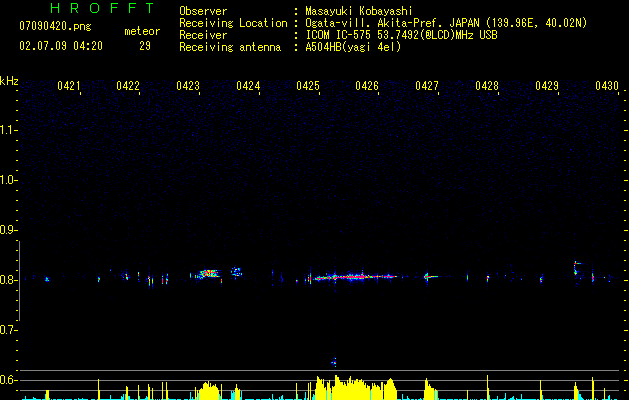The image size is (629, 400).
Task: Click the 0425 time marker
Action: coord(308,86)
